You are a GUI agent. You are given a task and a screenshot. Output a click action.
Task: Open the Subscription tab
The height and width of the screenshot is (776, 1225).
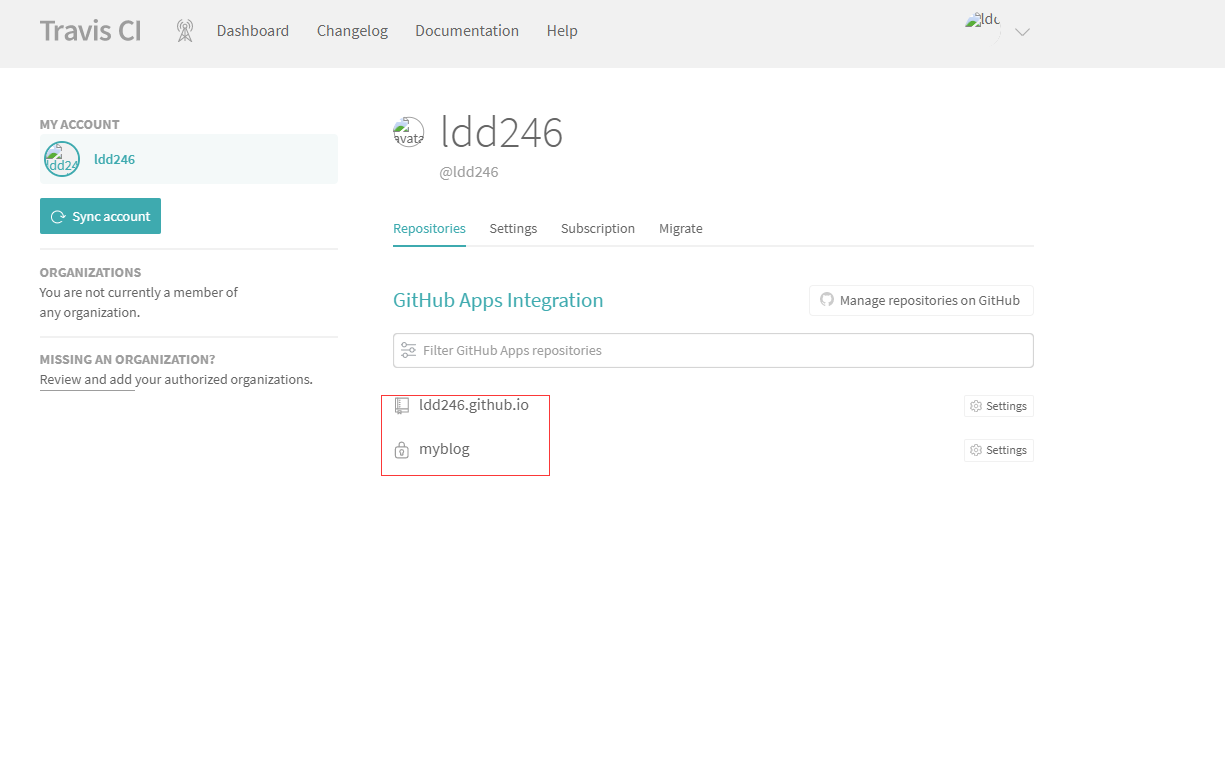tap(598, 228)
